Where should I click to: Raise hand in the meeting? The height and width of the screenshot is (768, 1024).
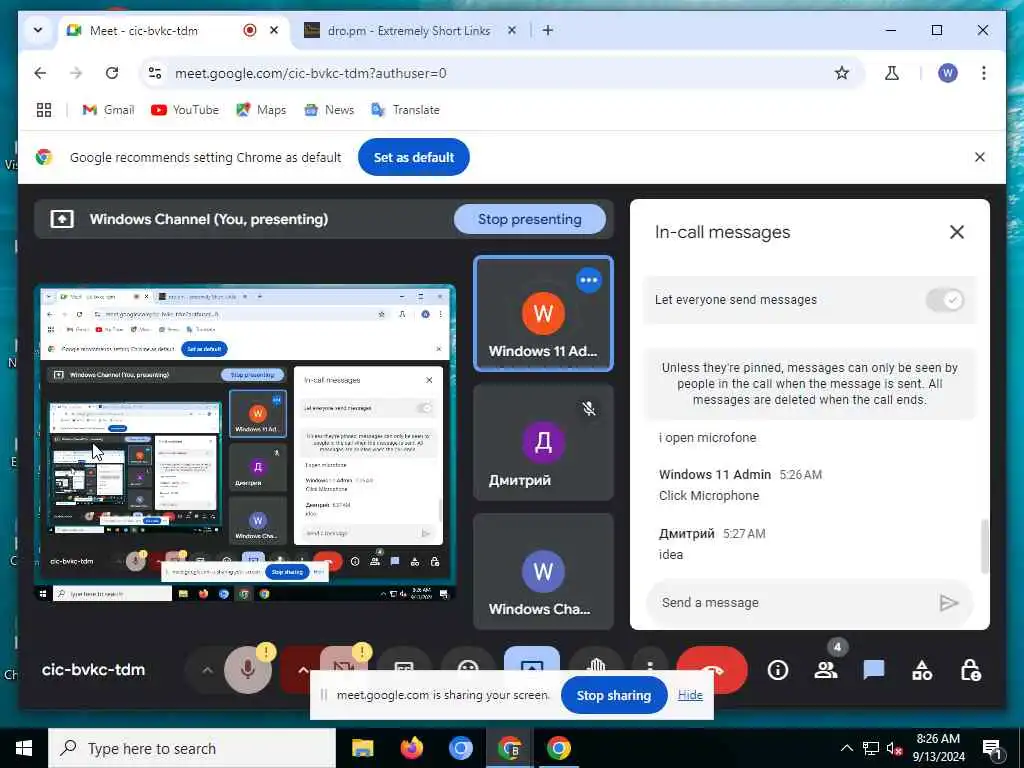click(x=596, y=658)
